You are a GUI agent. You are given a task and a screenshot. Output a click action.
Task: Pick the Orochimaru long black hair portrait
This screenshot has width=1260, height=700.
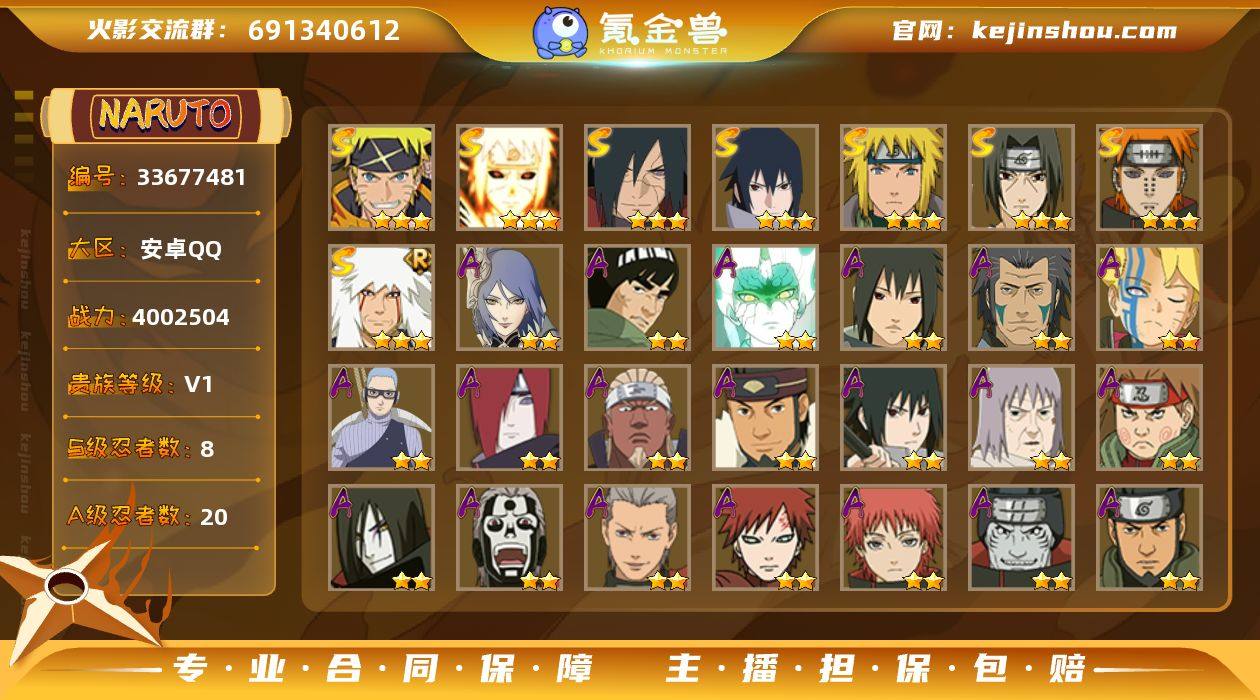coord(382,538)
